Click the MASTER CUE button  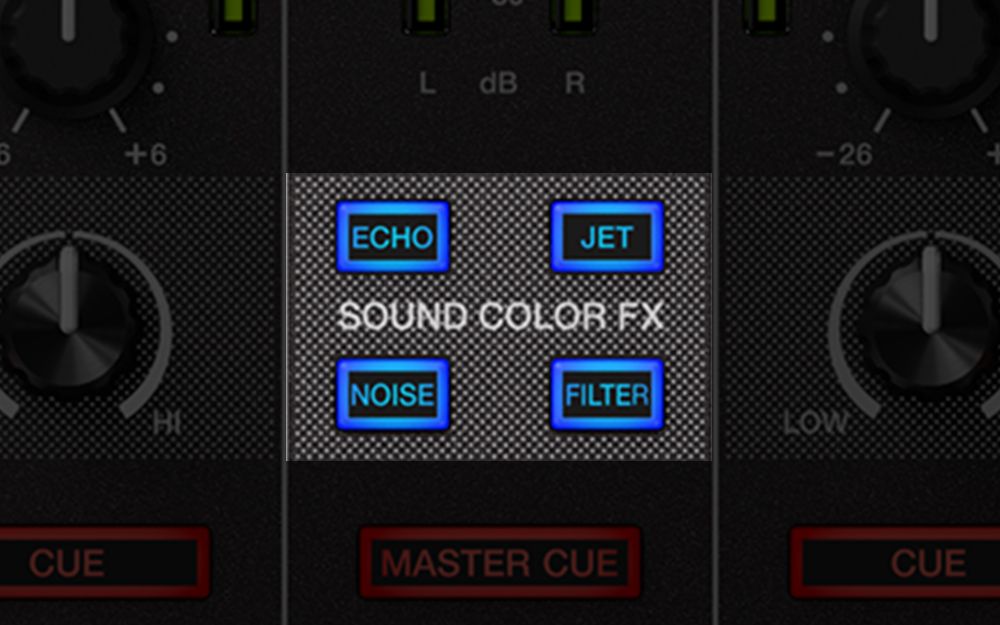500,562
